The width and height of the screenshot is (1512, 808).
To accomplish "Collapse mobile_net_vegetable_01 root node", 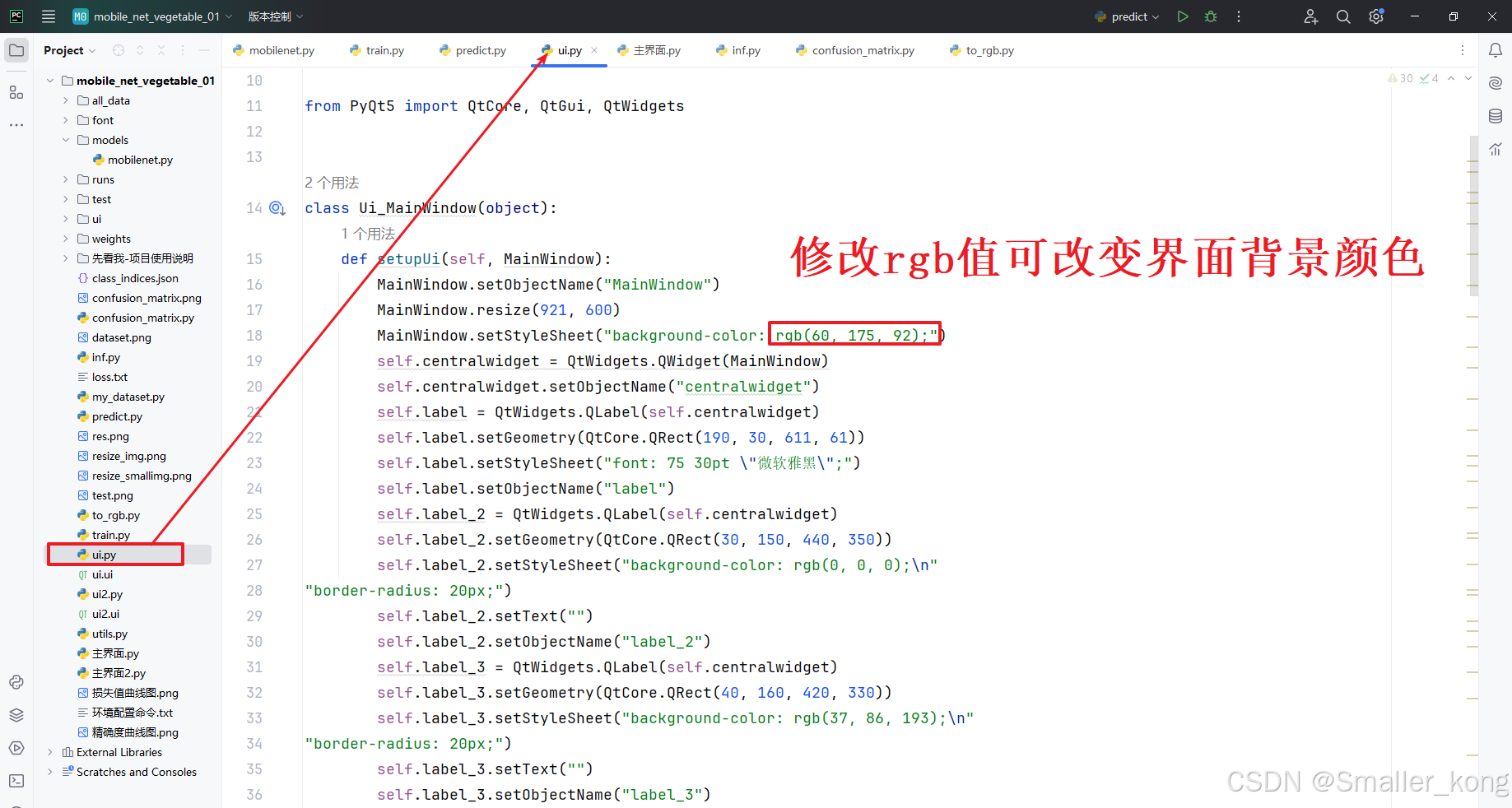I will pos(50,81).
